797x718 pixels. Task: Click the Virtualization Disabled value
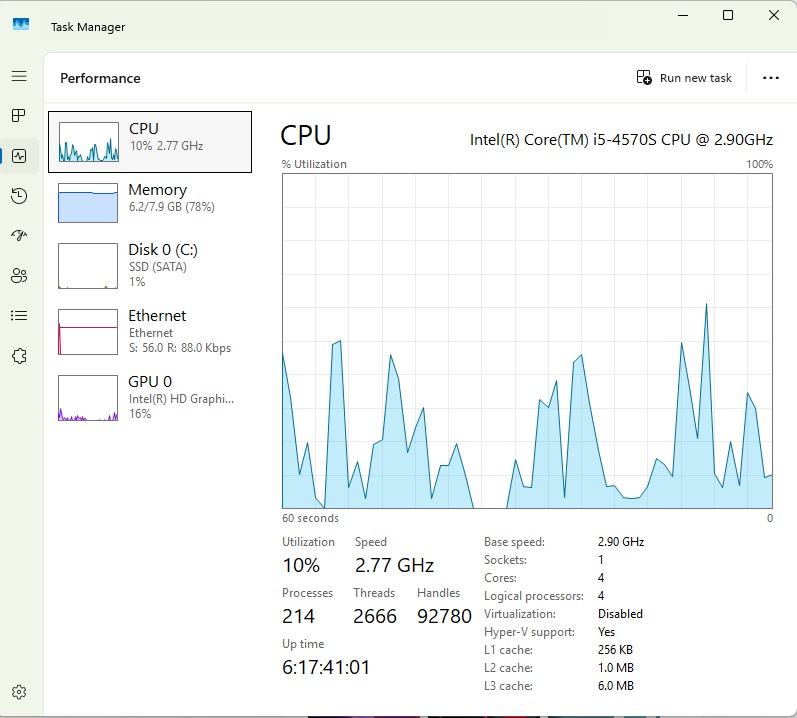[x=620, y=614]
